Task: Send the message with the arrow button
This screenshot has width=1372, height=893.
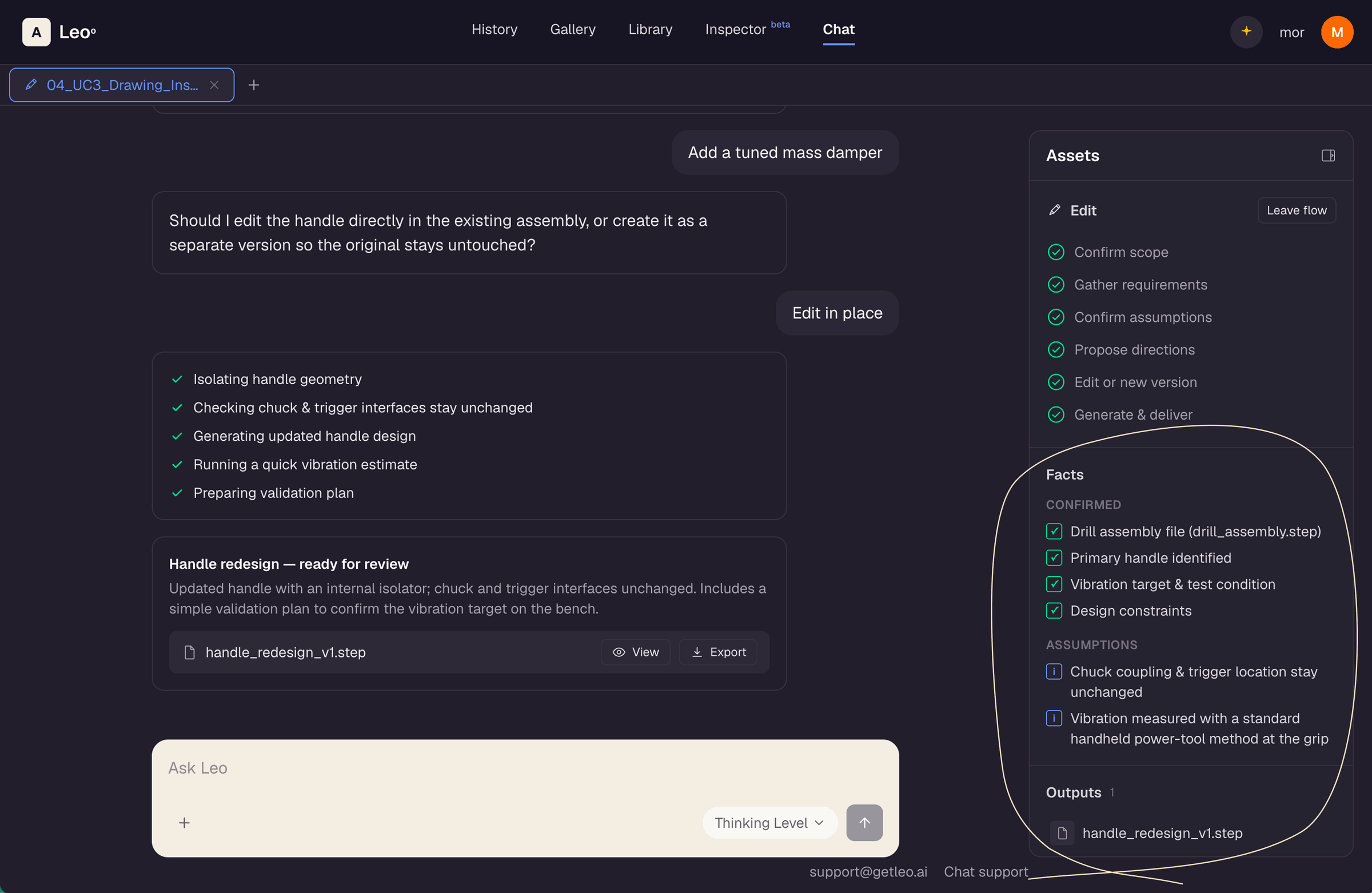Action: pos(864,823)
